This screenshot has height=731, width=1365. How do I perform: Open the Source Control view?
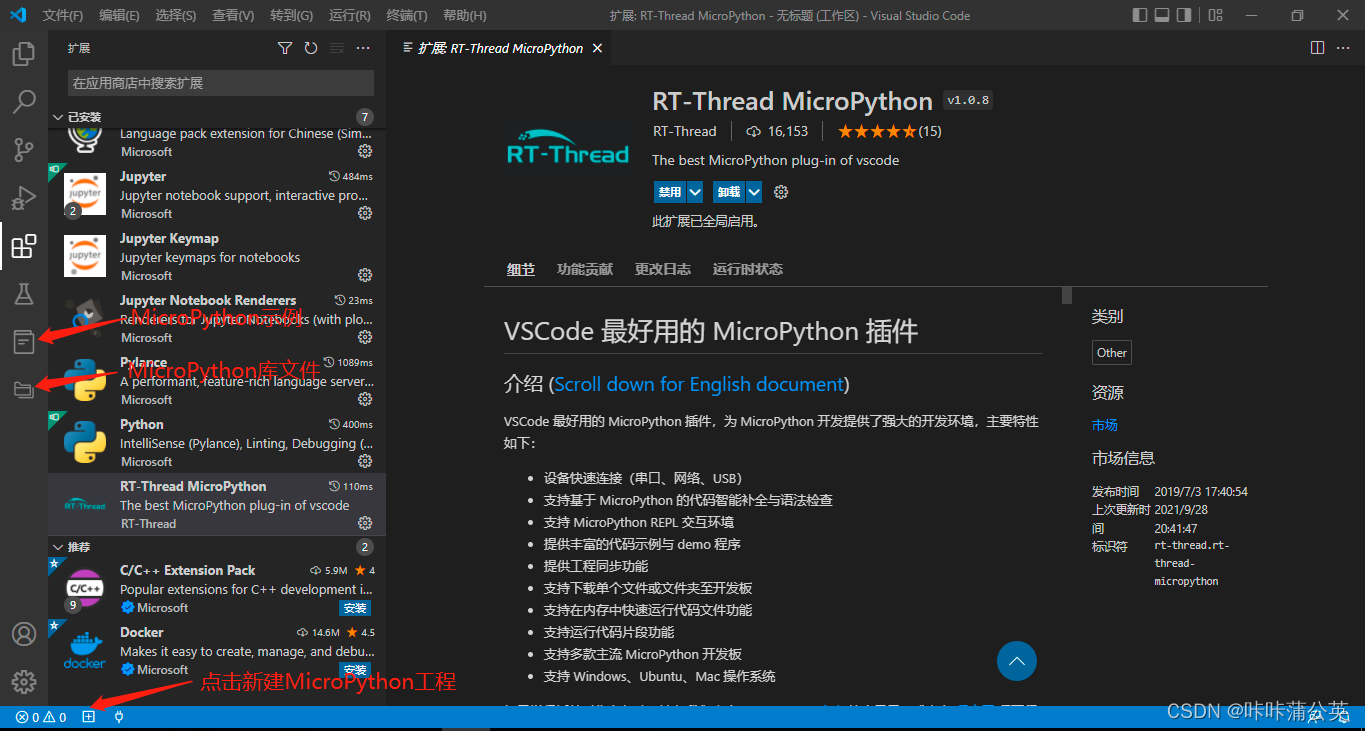(23, 150)
